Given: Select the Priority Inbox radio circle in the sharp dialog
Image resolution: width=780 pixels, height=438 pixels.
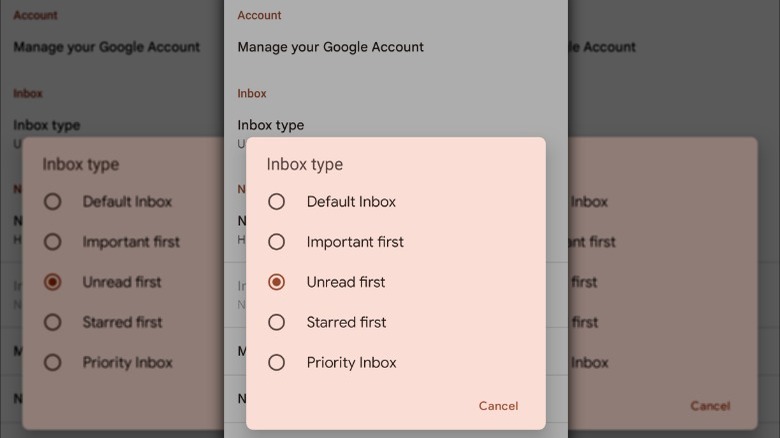Looking at the screenshot, I should [277, 362].
